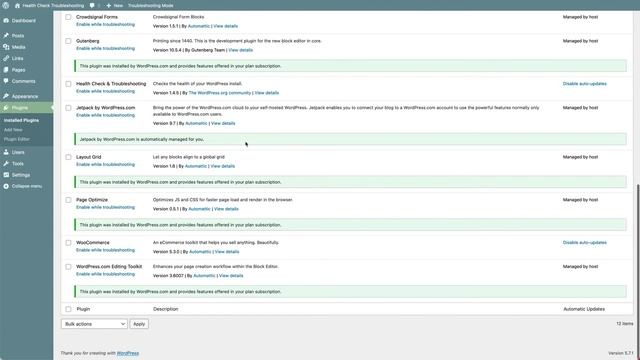View details for Health Check plugin

point(267,93)
